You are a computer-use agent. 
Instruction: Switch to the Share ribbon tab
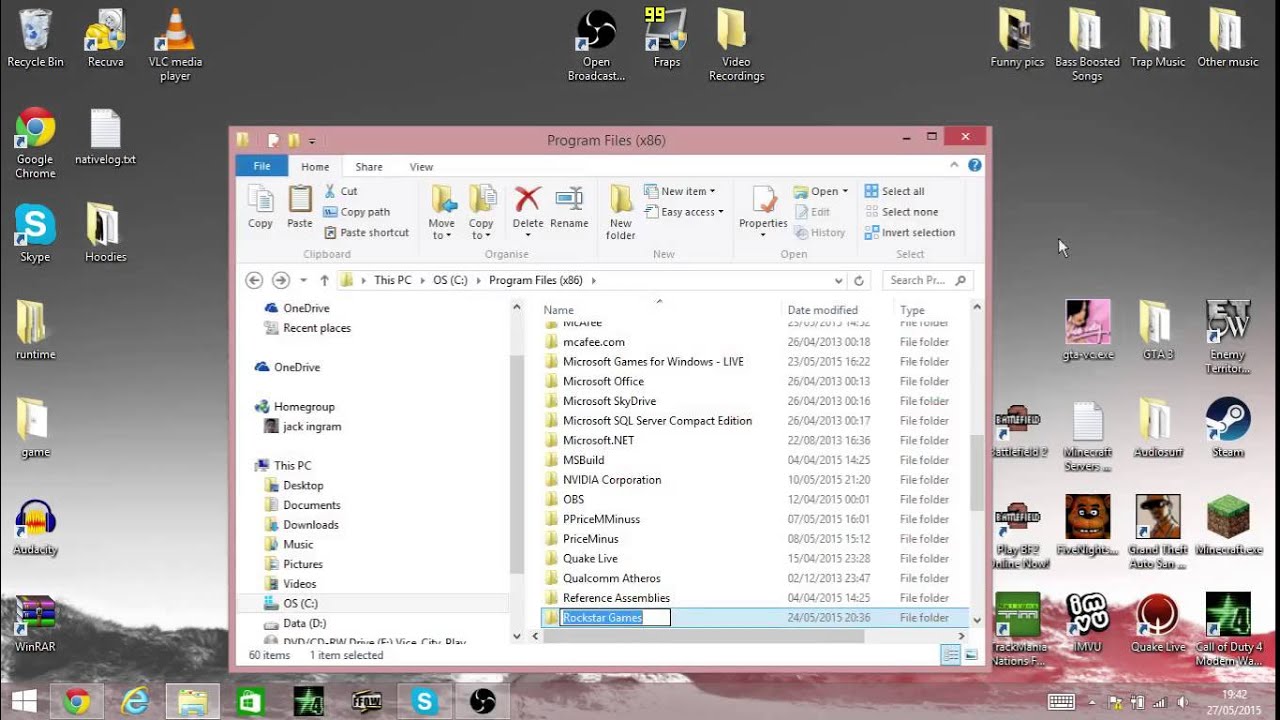pyautogui.click(x=369, y=167)
